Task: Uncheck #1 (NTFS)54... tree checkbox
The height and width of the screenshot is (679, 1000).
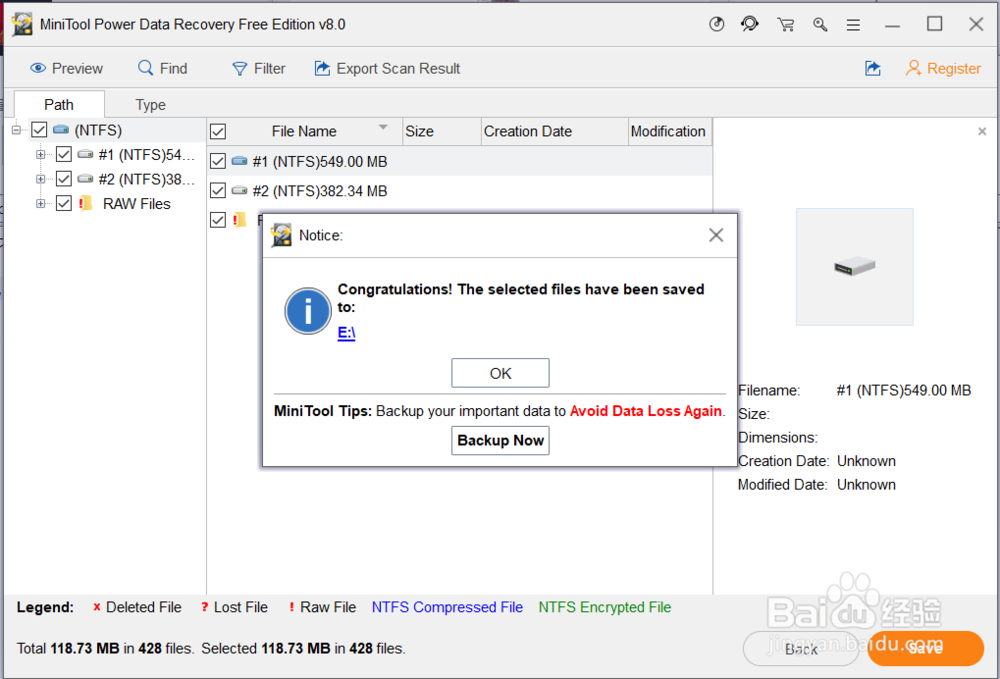Action: click(x=64, y=154)
